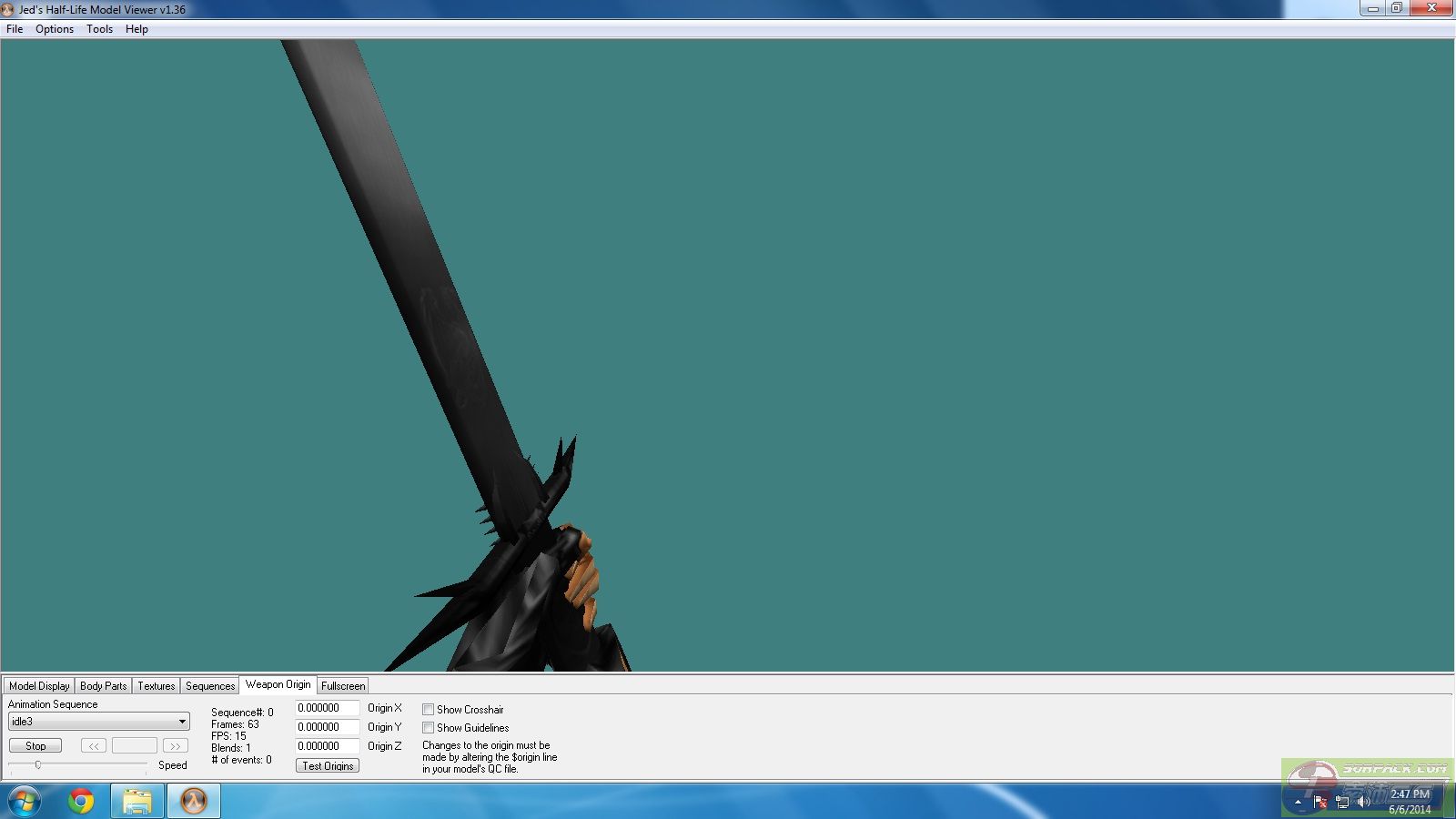The height and width of the screenshot is (819, 1456).
Task: Enable the Show Guidelines checkbox
Action: (x=428, y=728)
